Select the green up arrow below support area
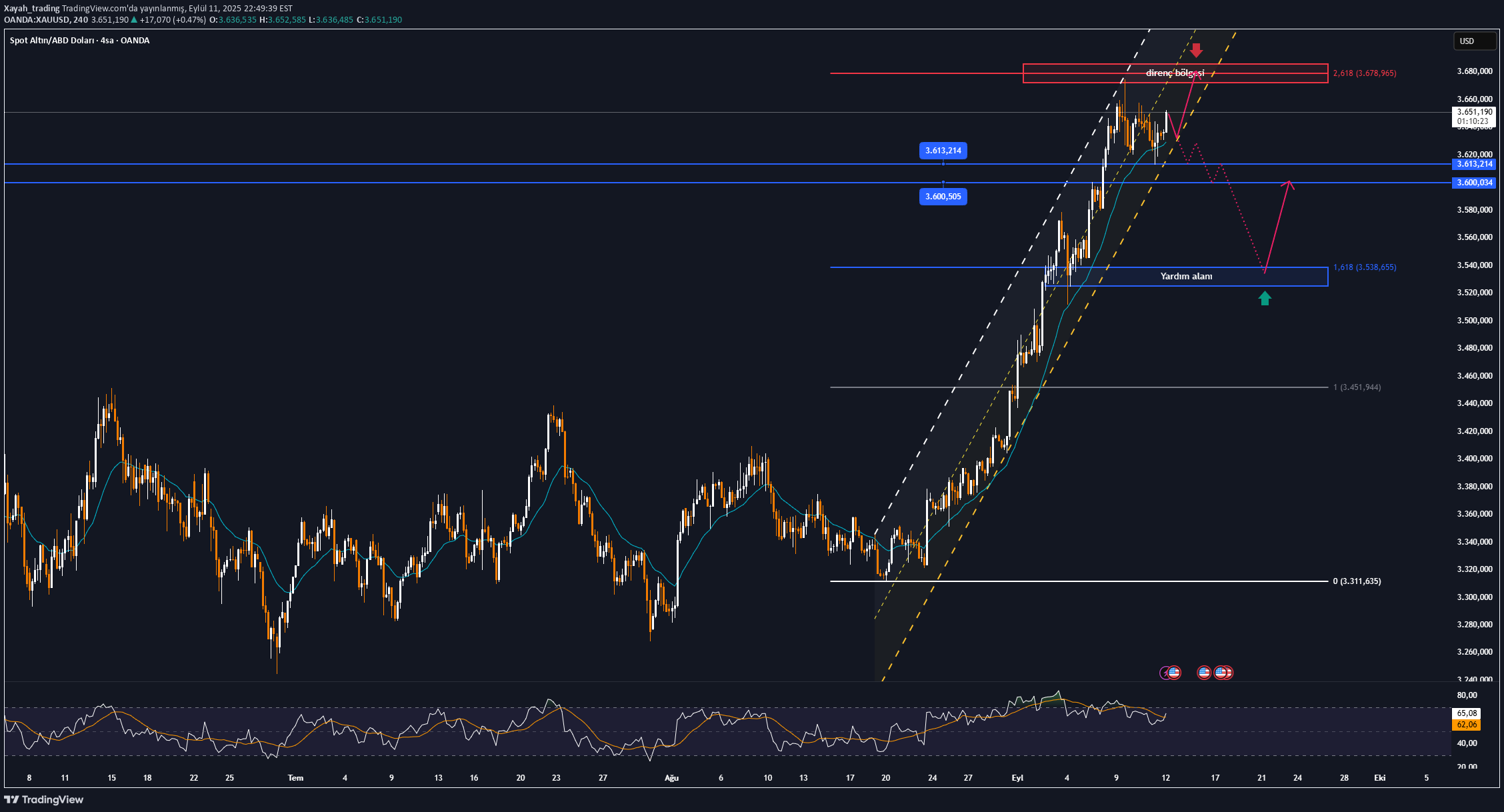The height and width of the screenshot is (812, 1504). pyautogui.click(x=1265, y=298)
